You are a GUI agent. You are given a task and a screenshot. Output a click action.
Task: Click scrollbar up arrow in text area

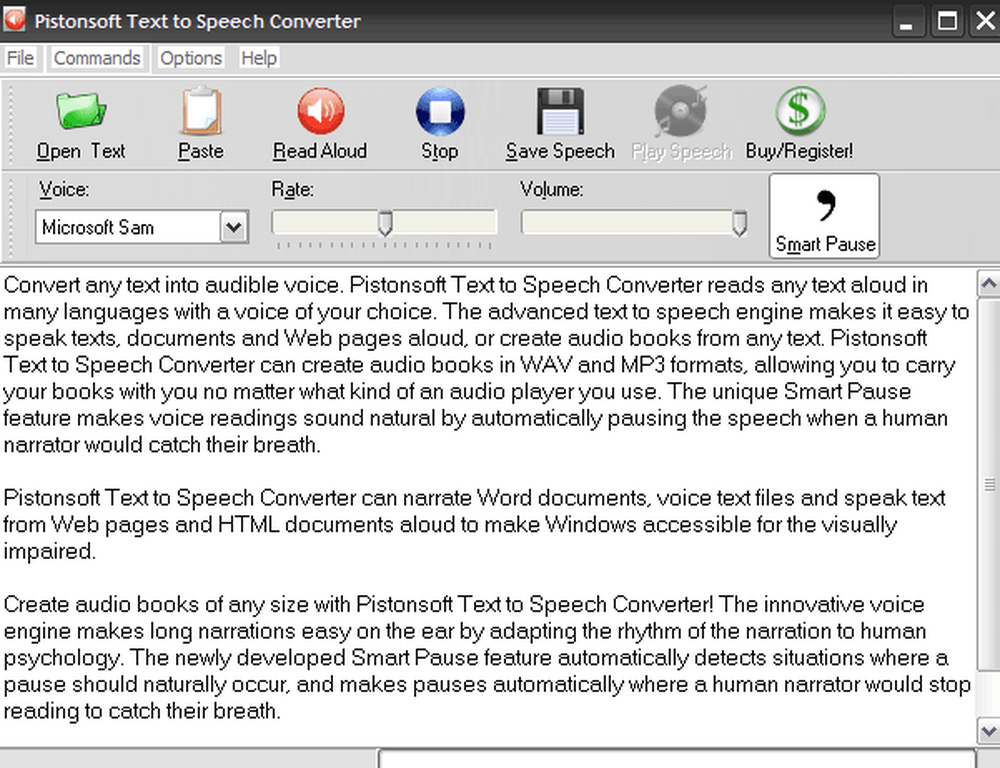[989, 283]
